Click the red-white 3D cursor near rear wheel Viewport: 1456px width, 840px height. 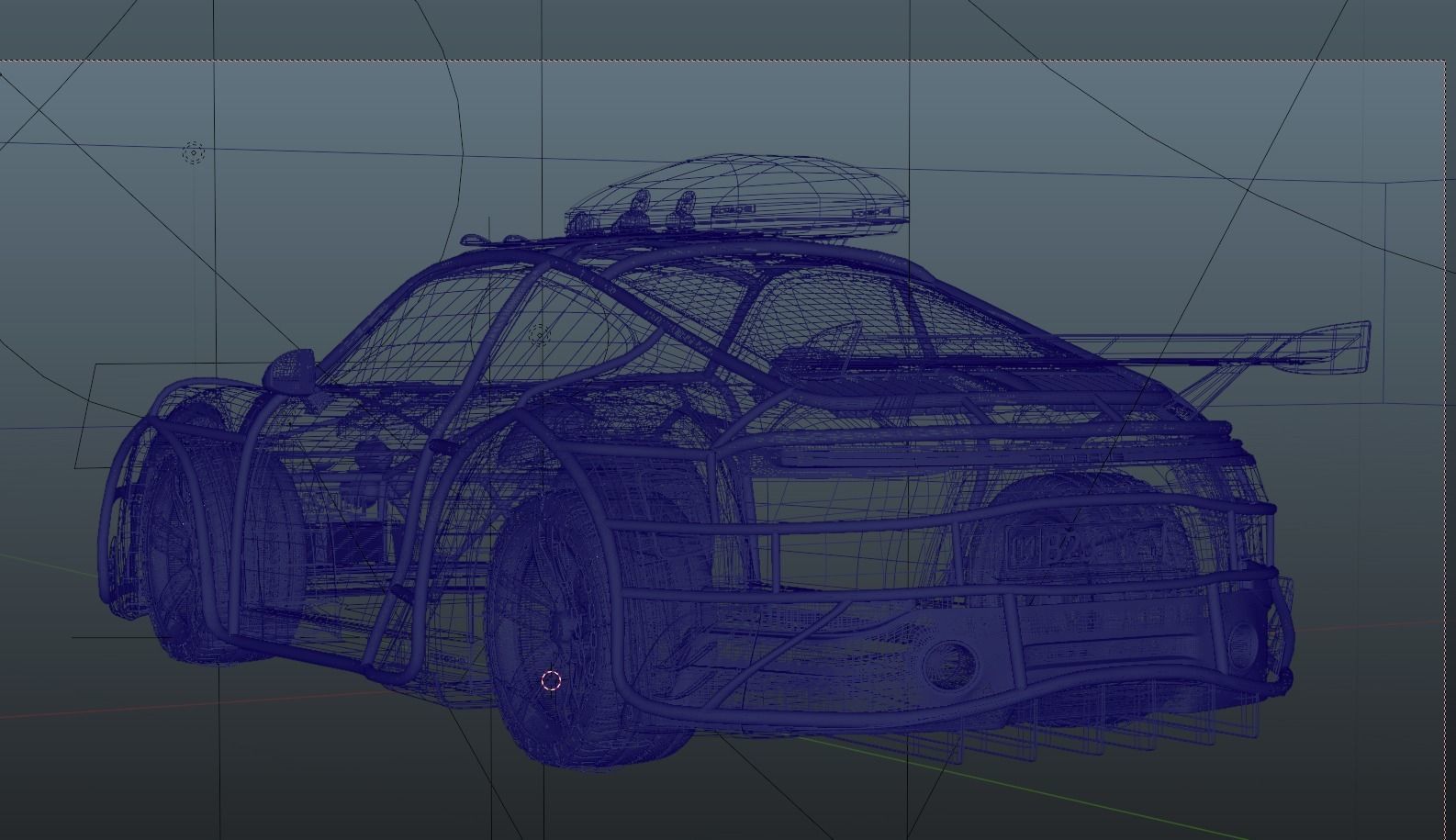coord(551,680)
